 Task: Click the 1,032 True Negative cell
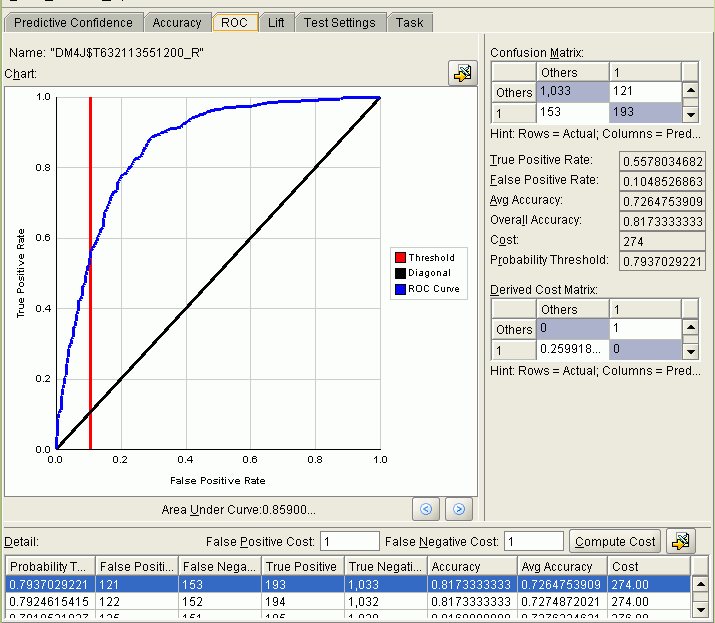click(386, 602)
